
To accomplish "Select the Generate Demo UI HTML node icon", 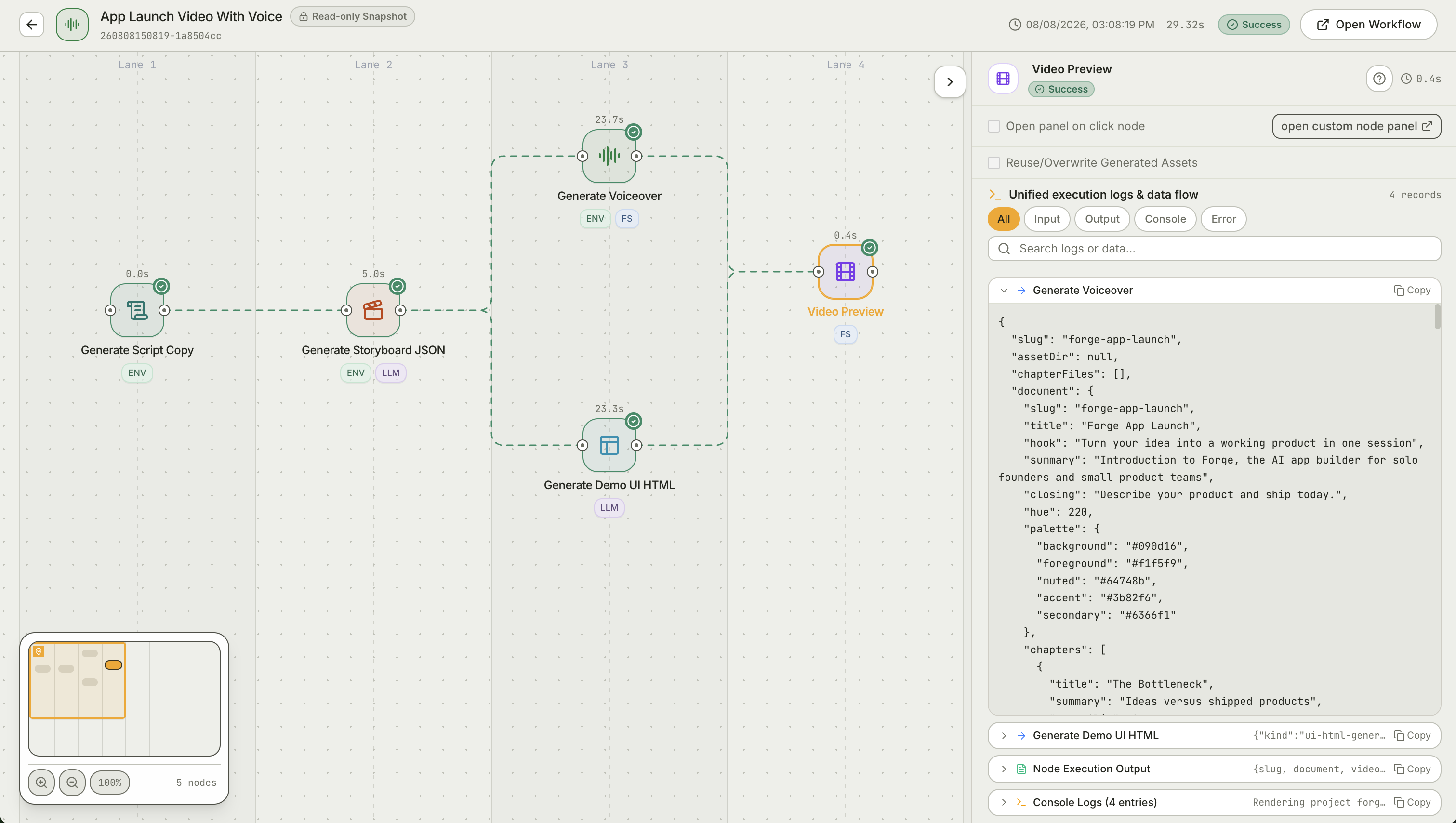I will pyautogui.click(x=609, y=445).
